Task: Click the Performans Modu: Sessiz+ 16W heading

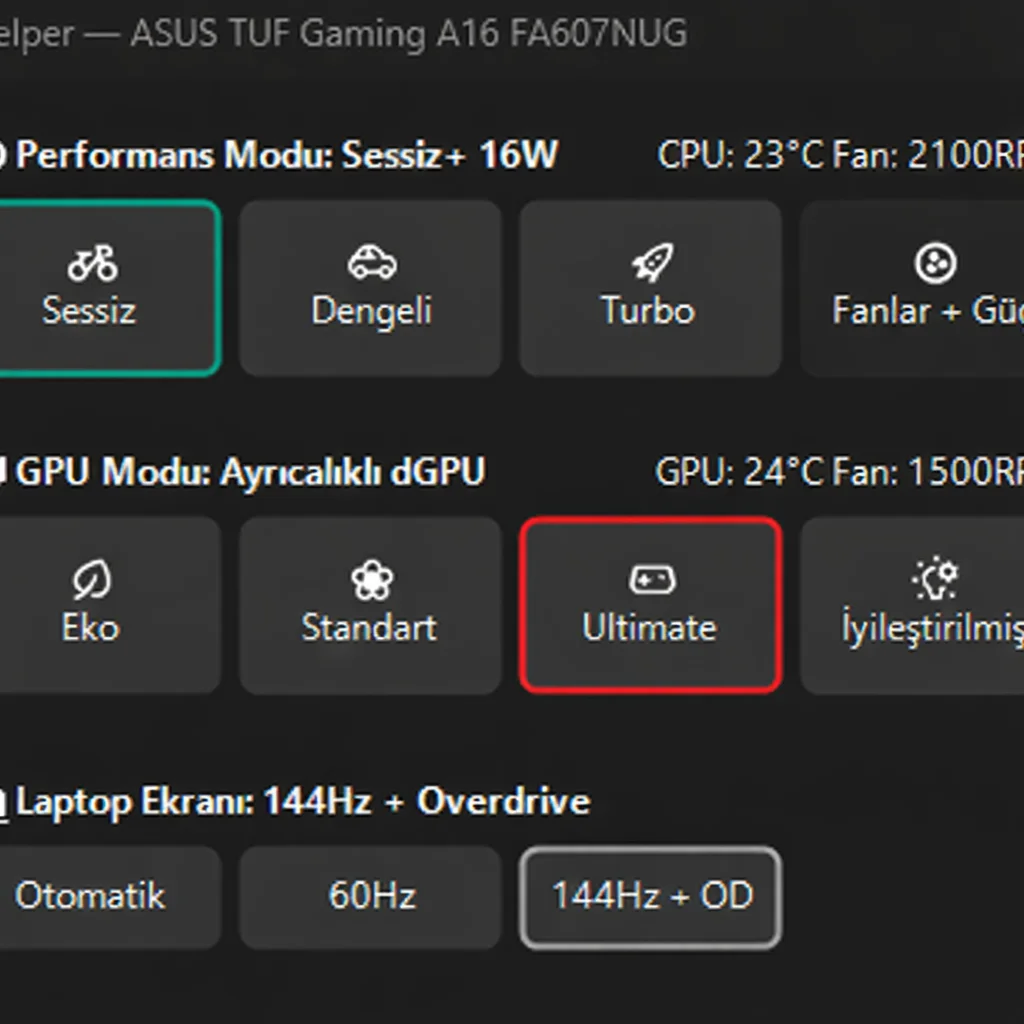Action: [286, 156]
